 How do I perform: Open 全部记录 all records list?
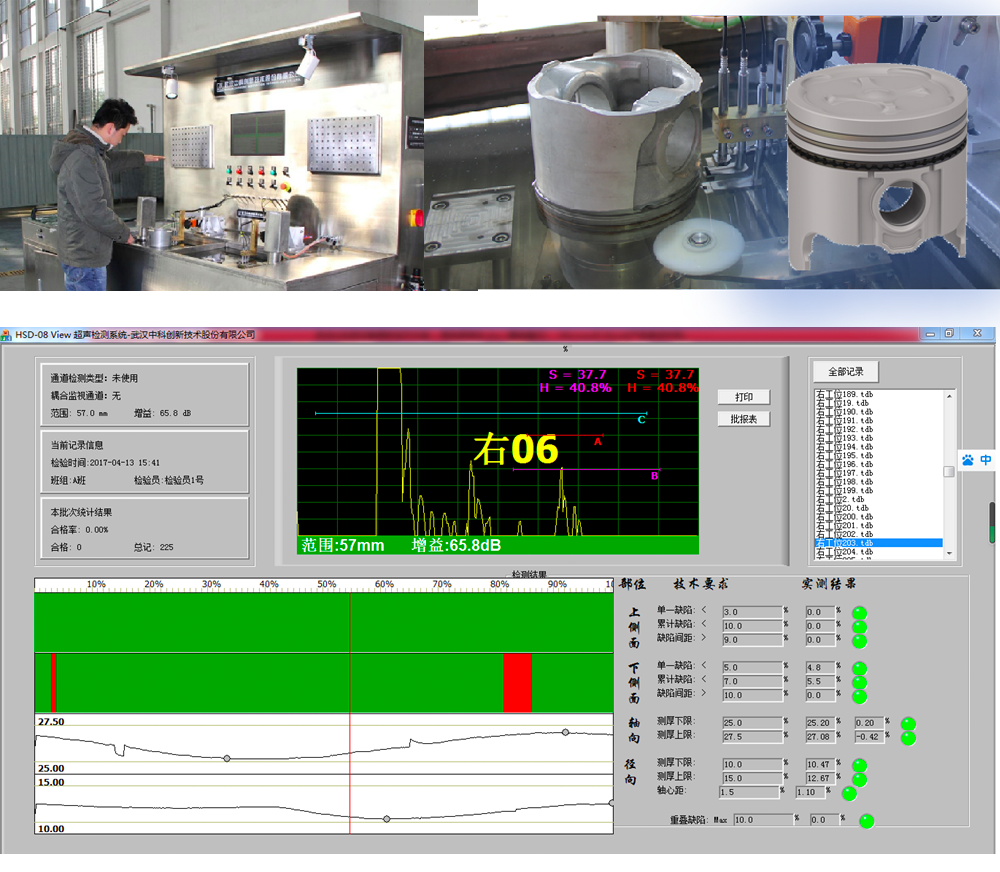[x=845, y=372]
